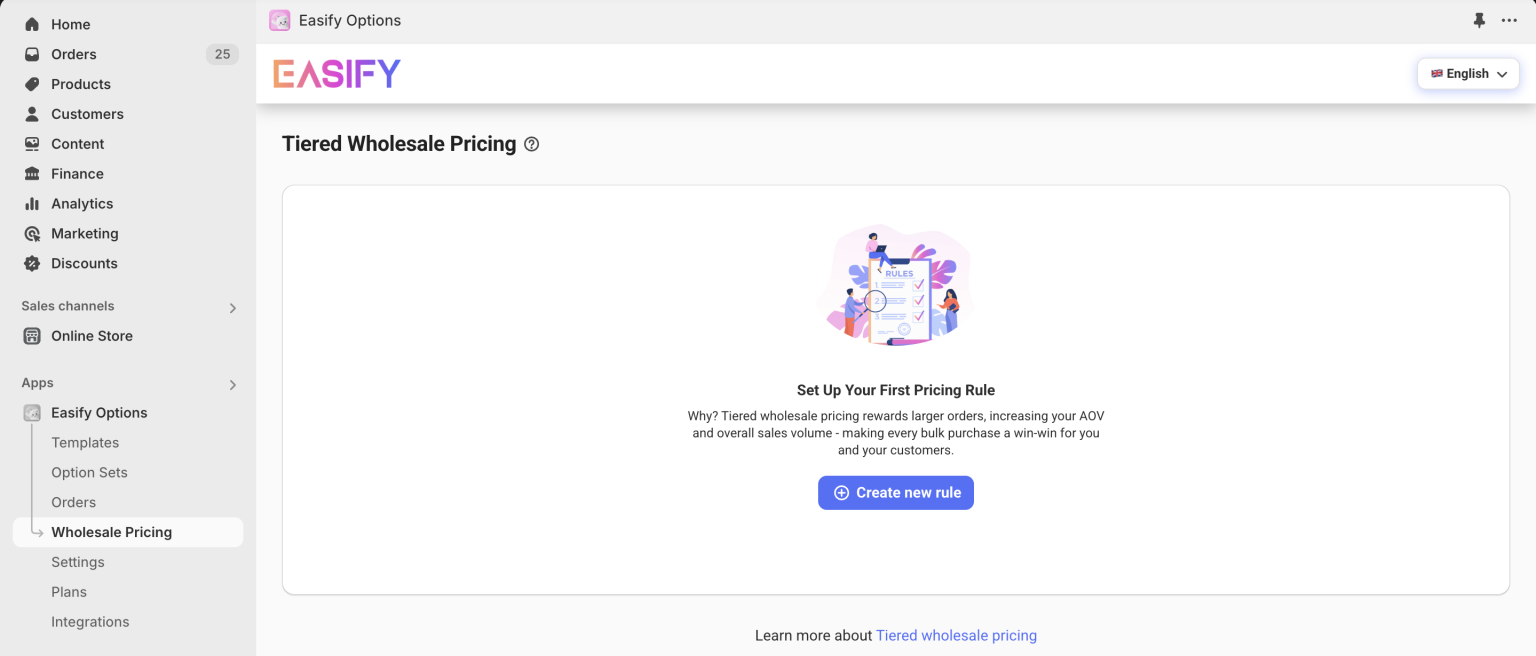Image resolution: width=1536 pixels, height=656 pixels.
Task: Click the help icon beside Tiered Wholesale Pricing
Action: coord(531,144)
